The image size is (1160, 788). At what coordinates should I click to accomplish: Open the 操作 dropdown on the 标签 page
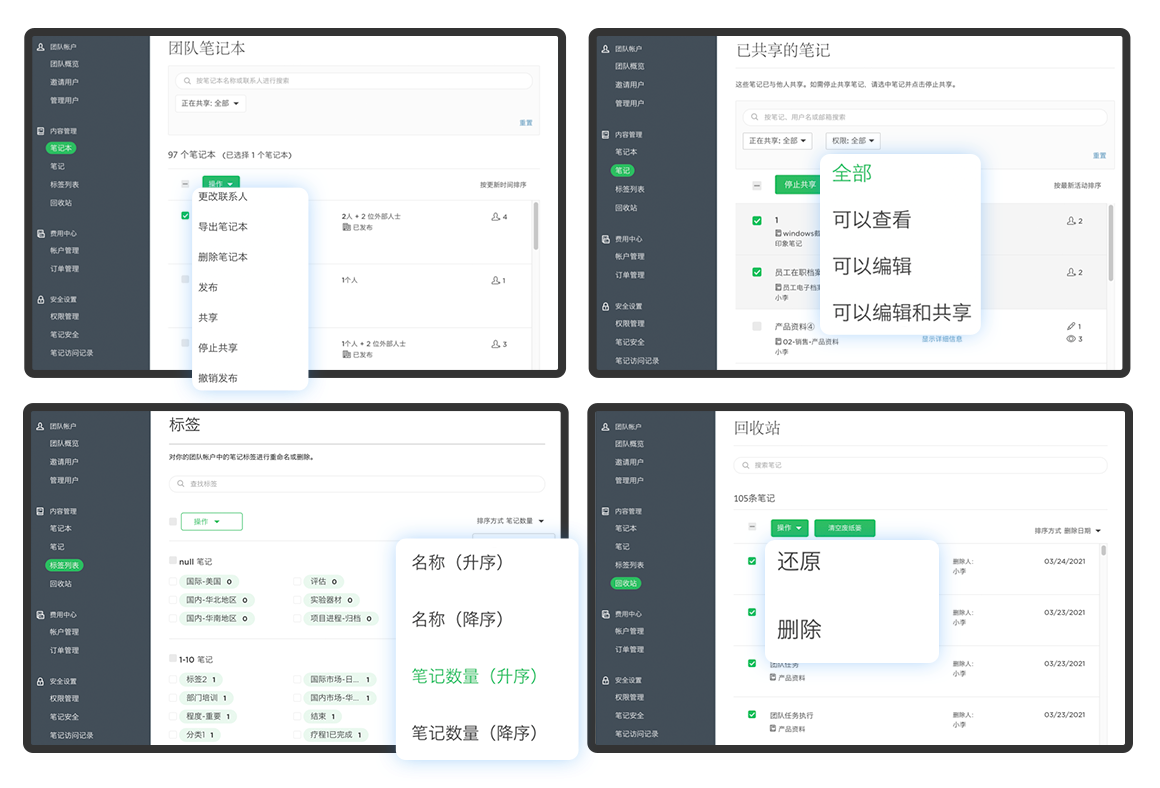pyautogui.click(x=211, y=522)
